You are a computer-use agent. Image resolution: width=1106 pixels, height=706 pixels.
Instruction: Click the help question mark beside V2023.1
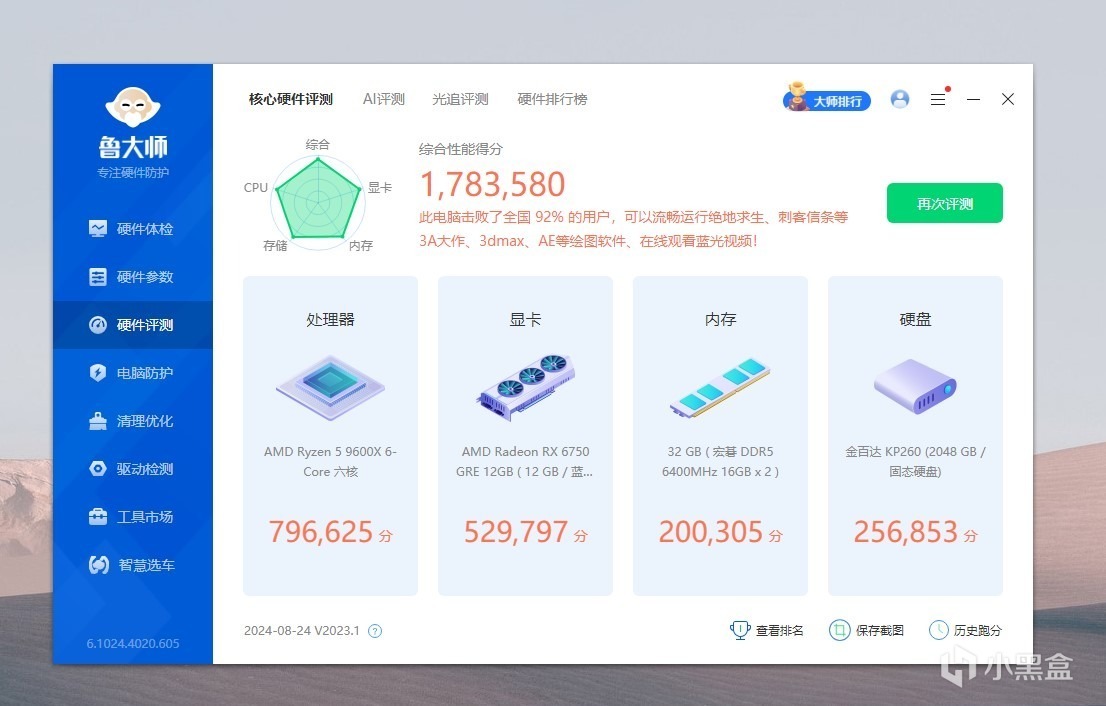point(375,631)
